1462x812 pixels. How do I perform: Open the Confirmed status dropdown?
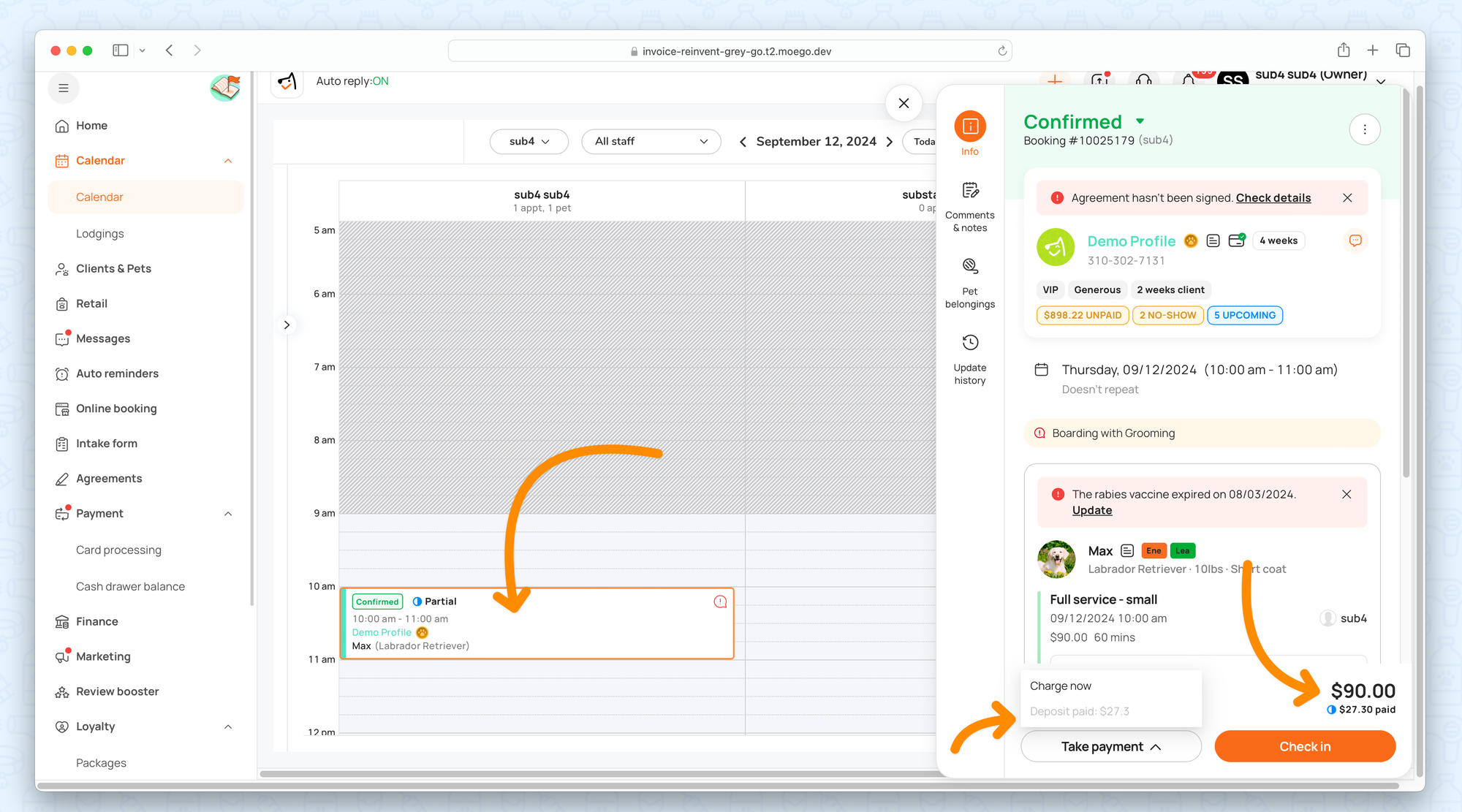(1140, 121)
